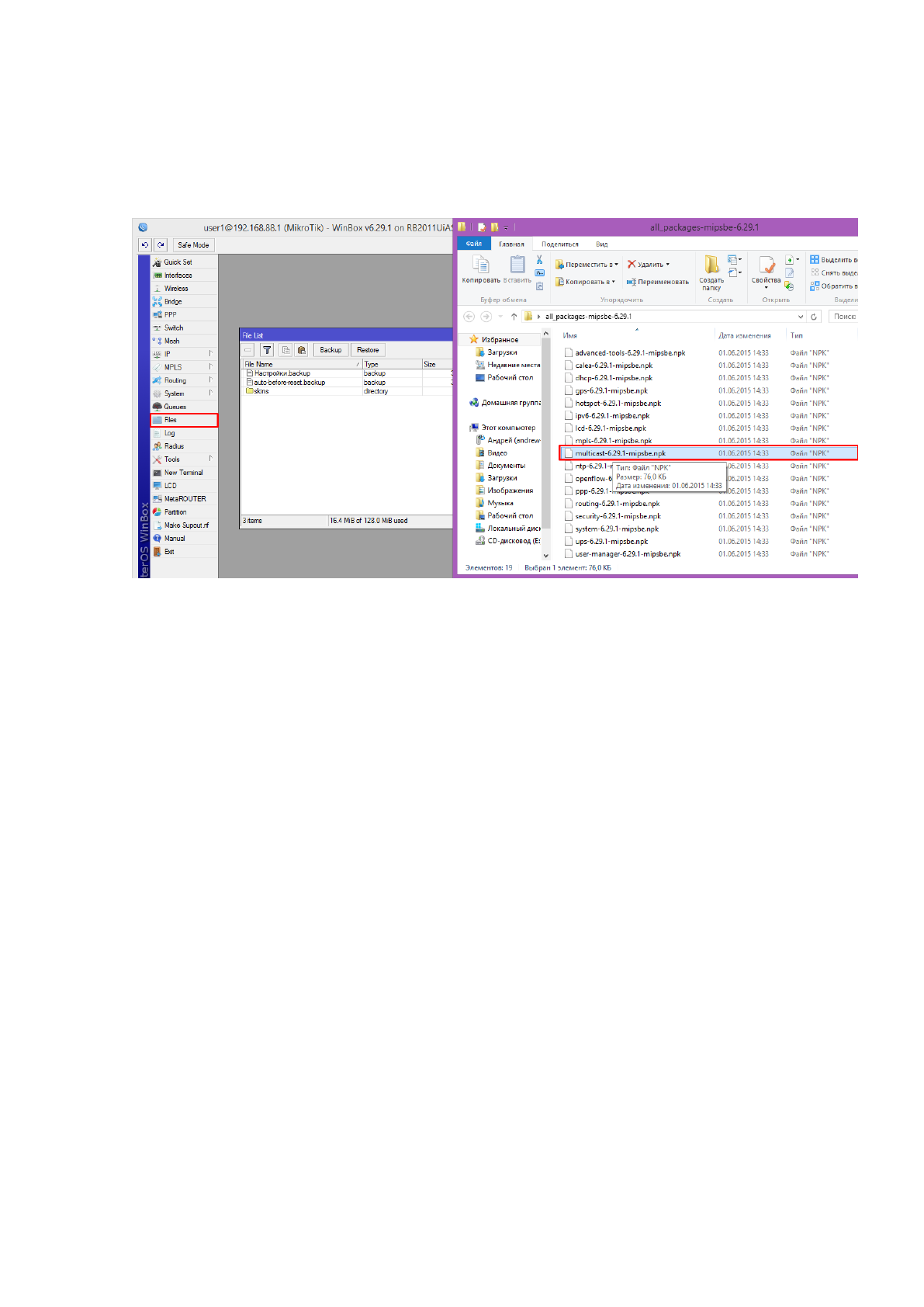This screenshot has height=1307, width=924.
Task: Click the Restore button in File List
Action: (368, 350)
